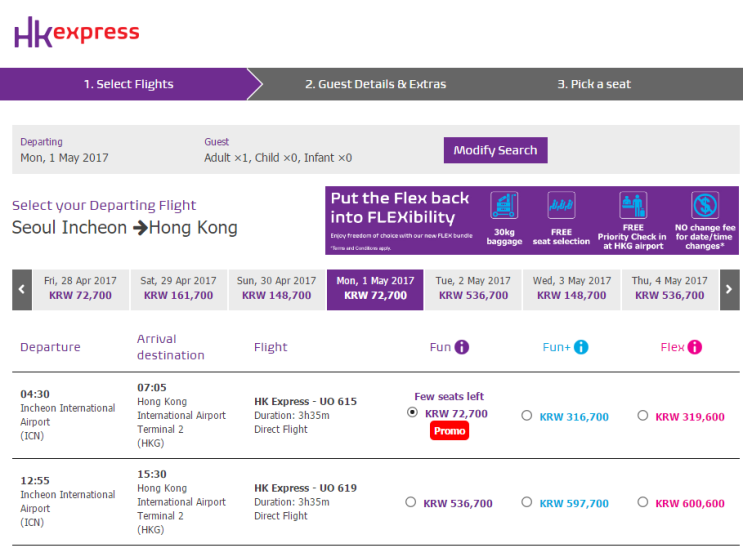Click the Few seats left notice

[449, 396]
